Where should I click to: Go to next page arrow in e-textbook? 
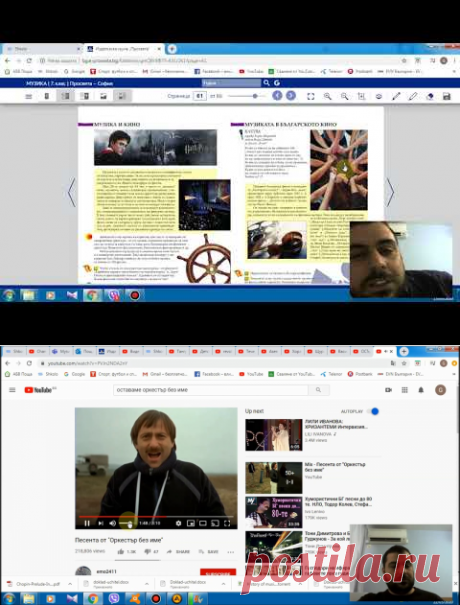[x=391, y=192]
